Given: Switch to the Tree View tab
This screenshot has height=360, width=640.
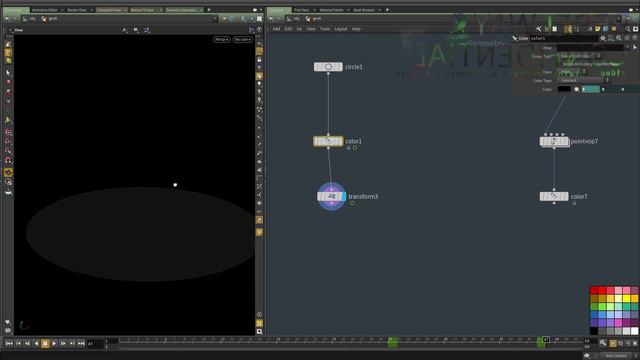Looking at the screenshot, I should coord(301,10).
